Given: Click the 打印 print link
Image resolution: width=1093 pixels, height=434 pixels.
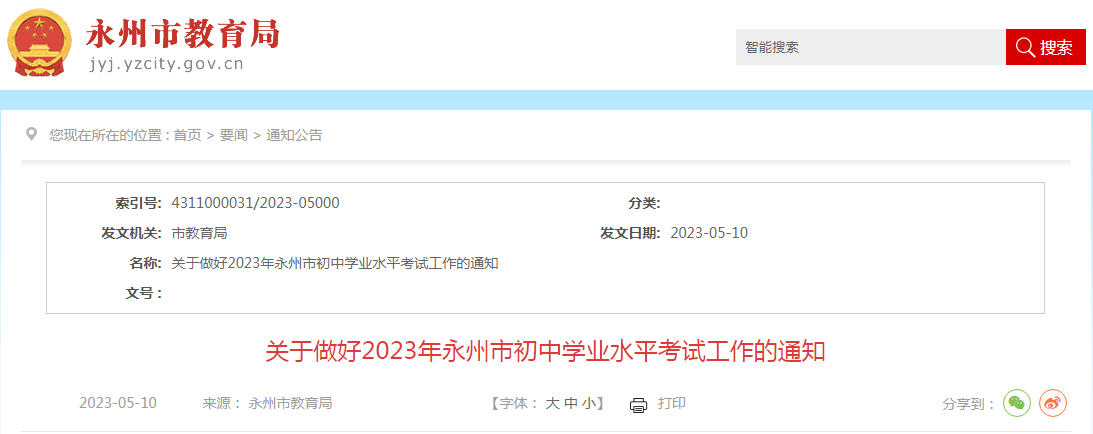Looking at the screenshot, I should pos(672,403).
